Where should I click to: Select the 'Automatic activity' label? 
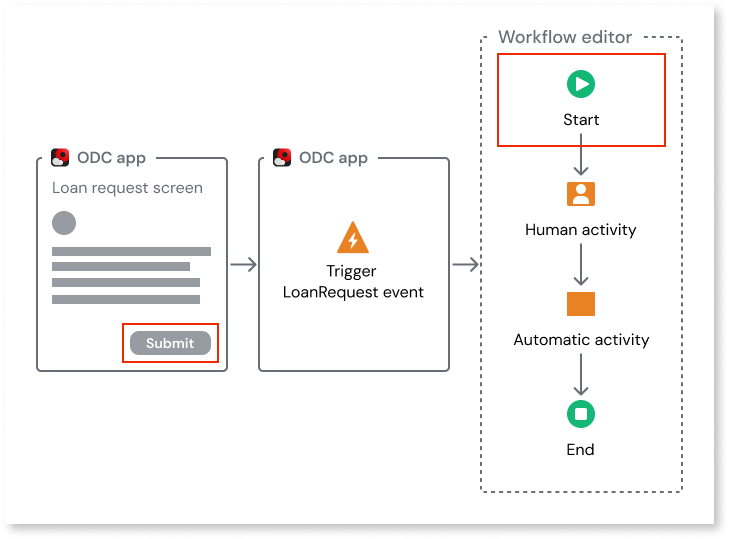pyautogui.click(x=581, y=340)
